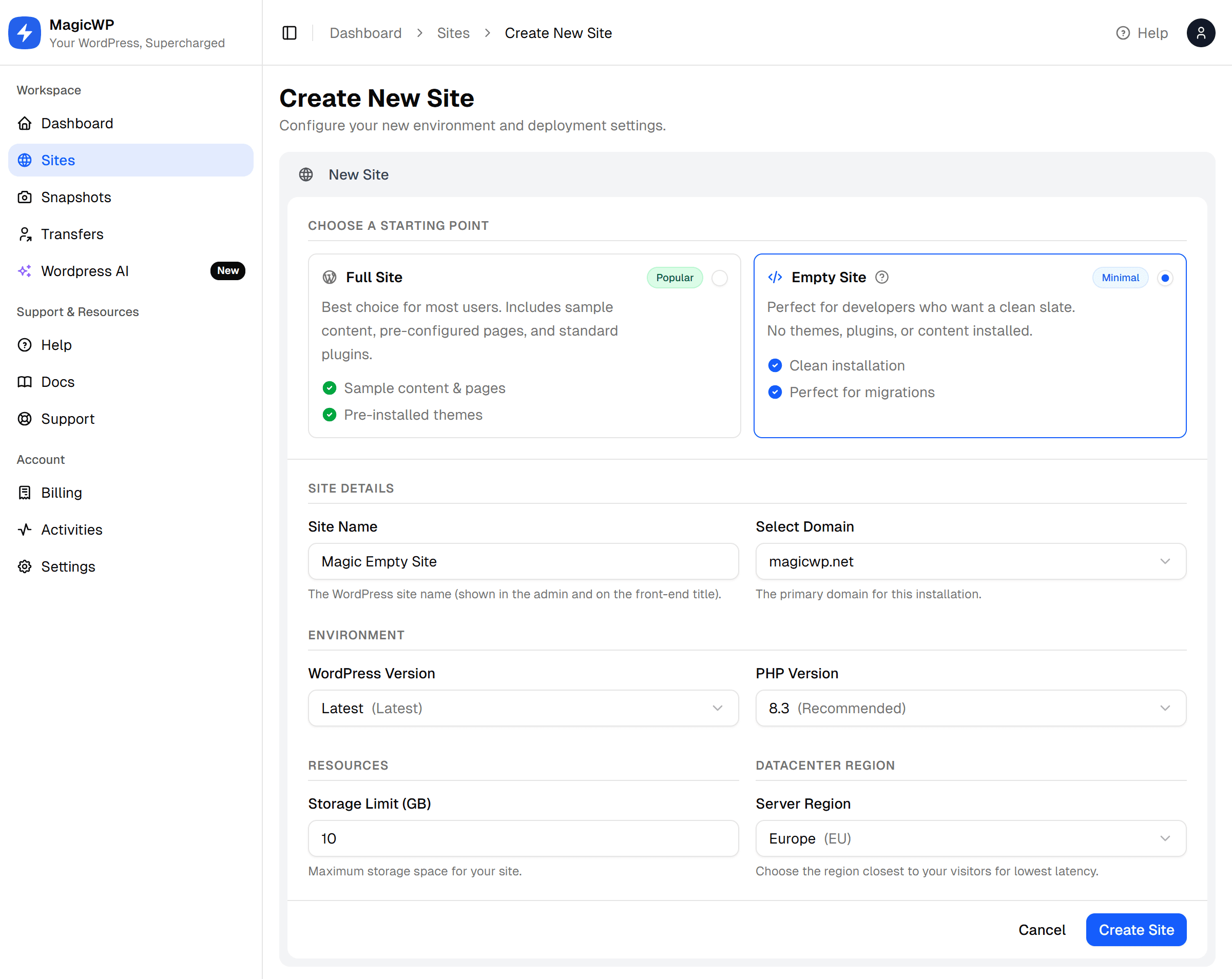Click the blue check beside Clean installation
1232x979 pixels.
[775, 365]
